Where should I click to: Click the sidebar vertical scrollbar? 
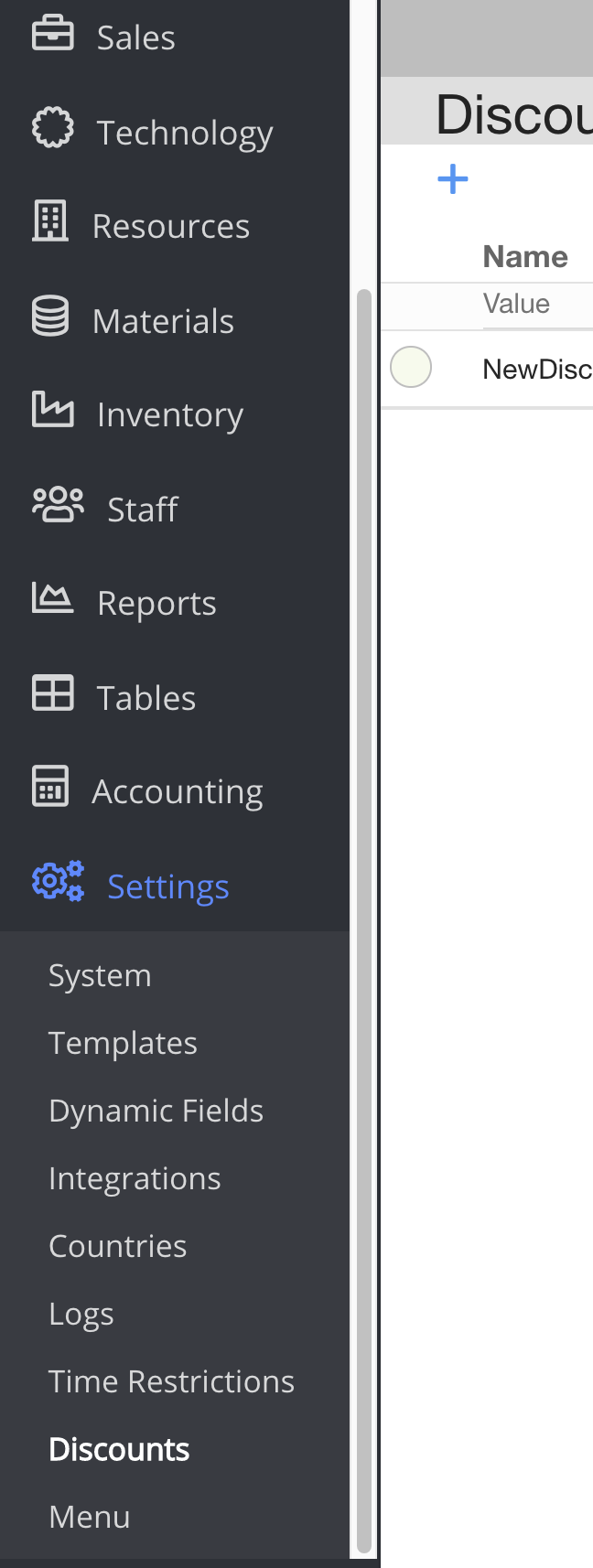tap(363, 915)
